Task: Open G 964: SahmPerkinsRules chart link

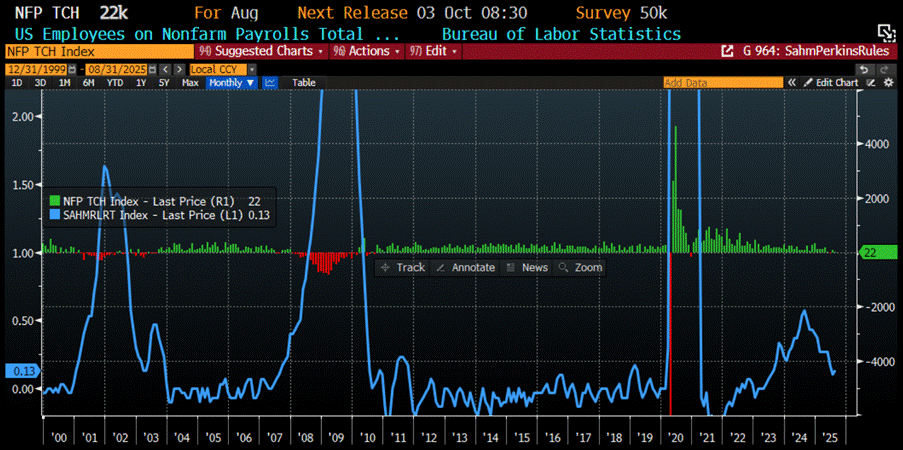Action: 815,51
